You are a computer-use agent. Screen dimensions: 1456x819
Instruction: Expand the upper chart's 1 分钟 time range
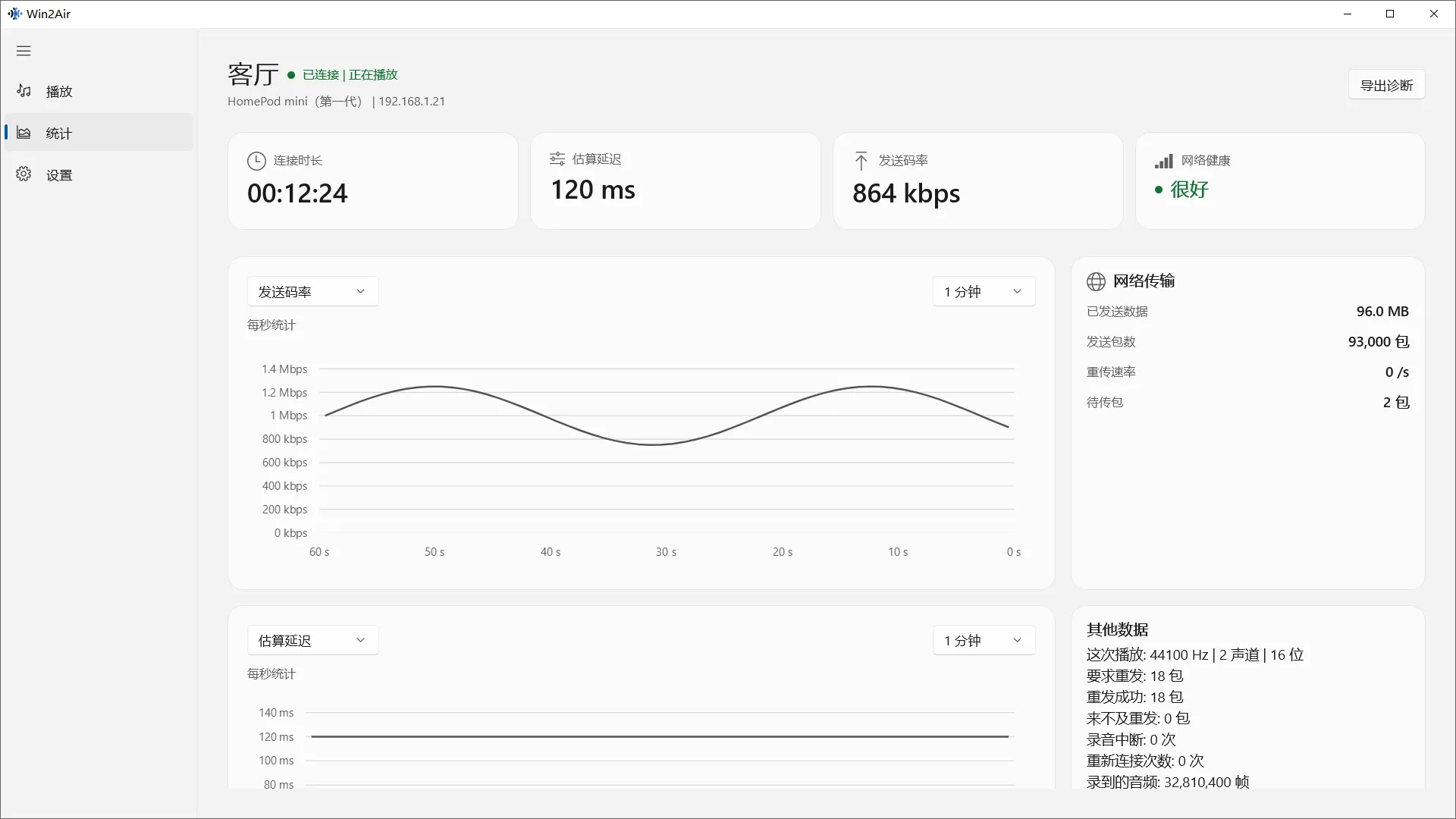point(984,291)
